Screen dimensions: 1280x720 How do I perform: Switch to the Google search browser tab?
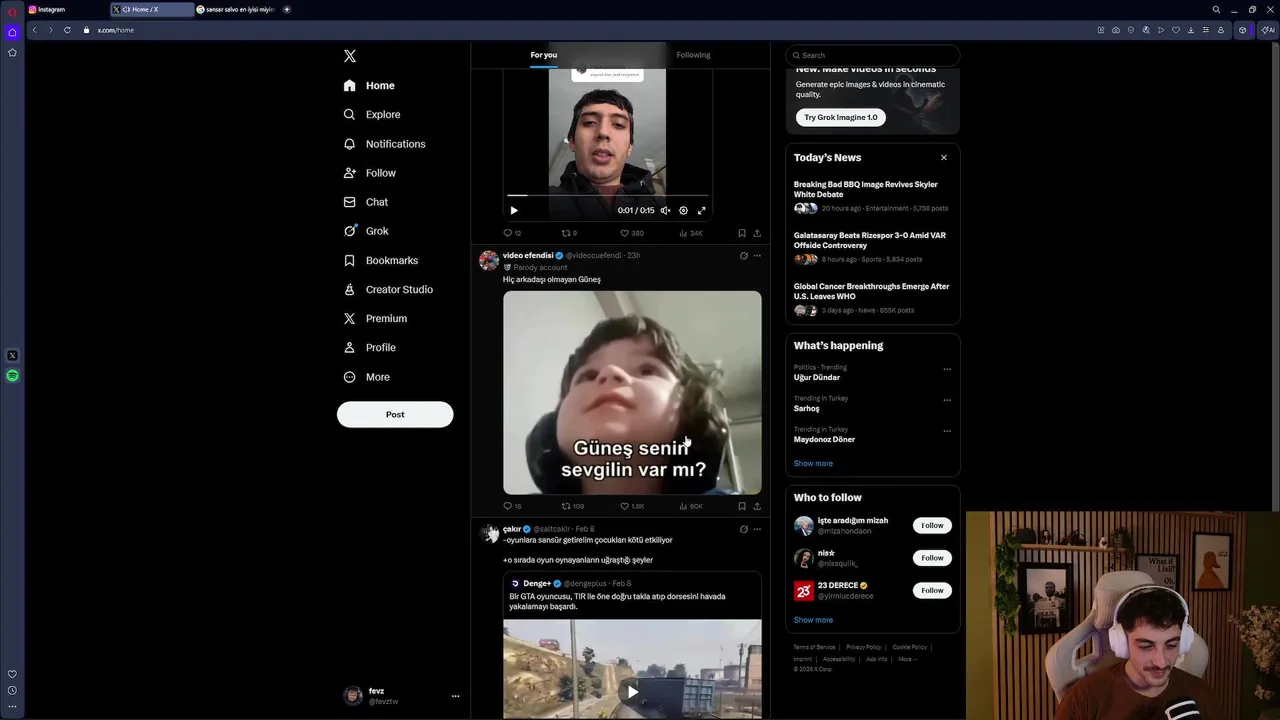tap(235, 9)
